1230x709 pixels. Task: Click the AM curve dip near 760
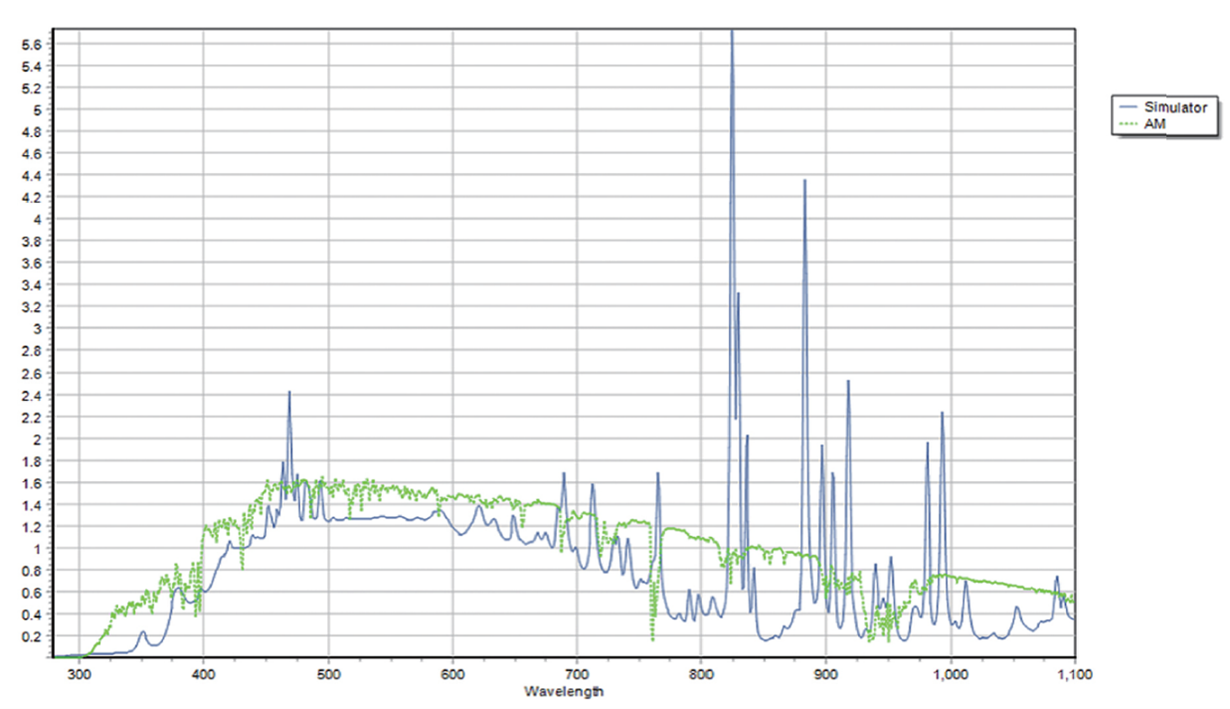coord(653,638)
